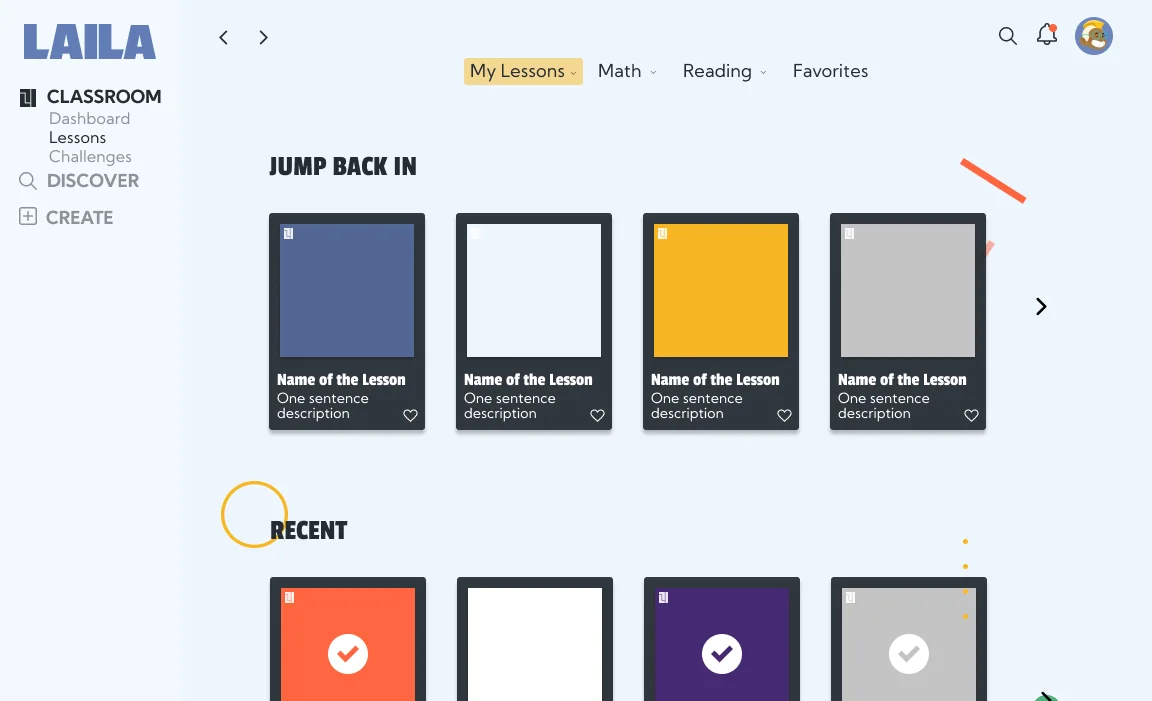
Task: Click the JUMP BACK IN heading
Action: (x=342, y=167)
